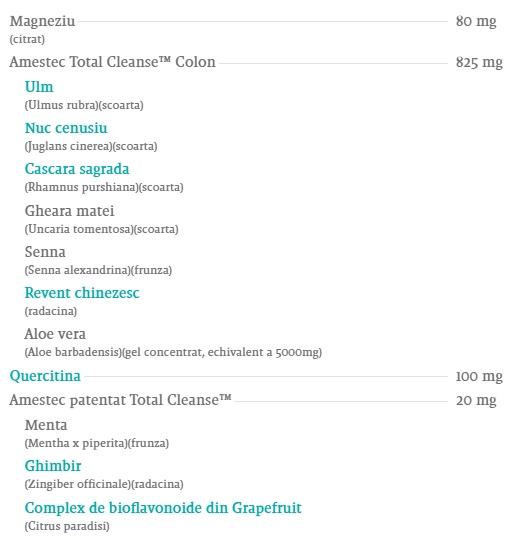510x538 pixels.
Task: Select the Magneziu ingredient label
Action: (x=42, y=21)
